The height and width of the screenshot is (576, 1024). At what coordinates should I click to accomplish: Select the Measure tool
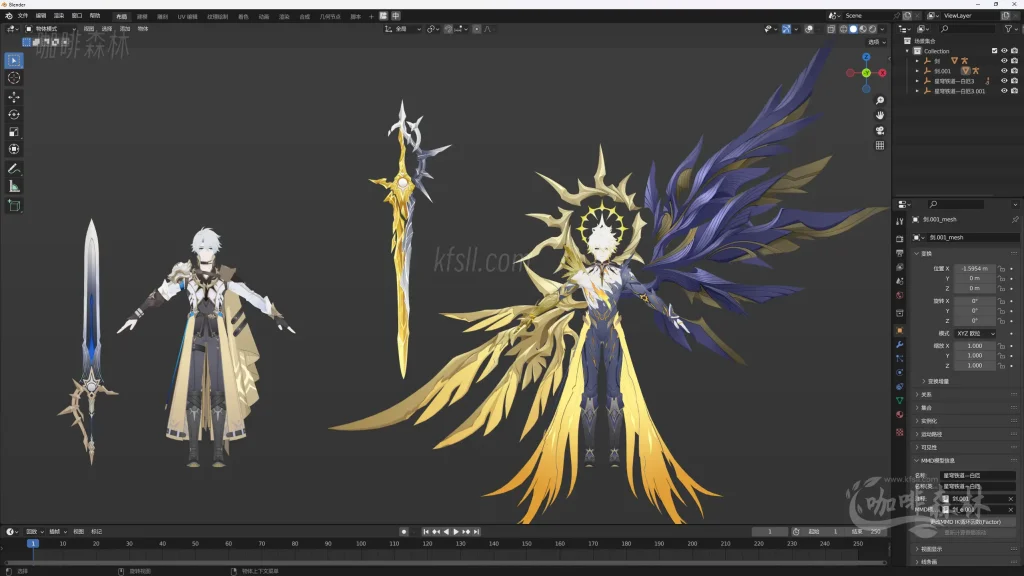(x=14, y=187)
